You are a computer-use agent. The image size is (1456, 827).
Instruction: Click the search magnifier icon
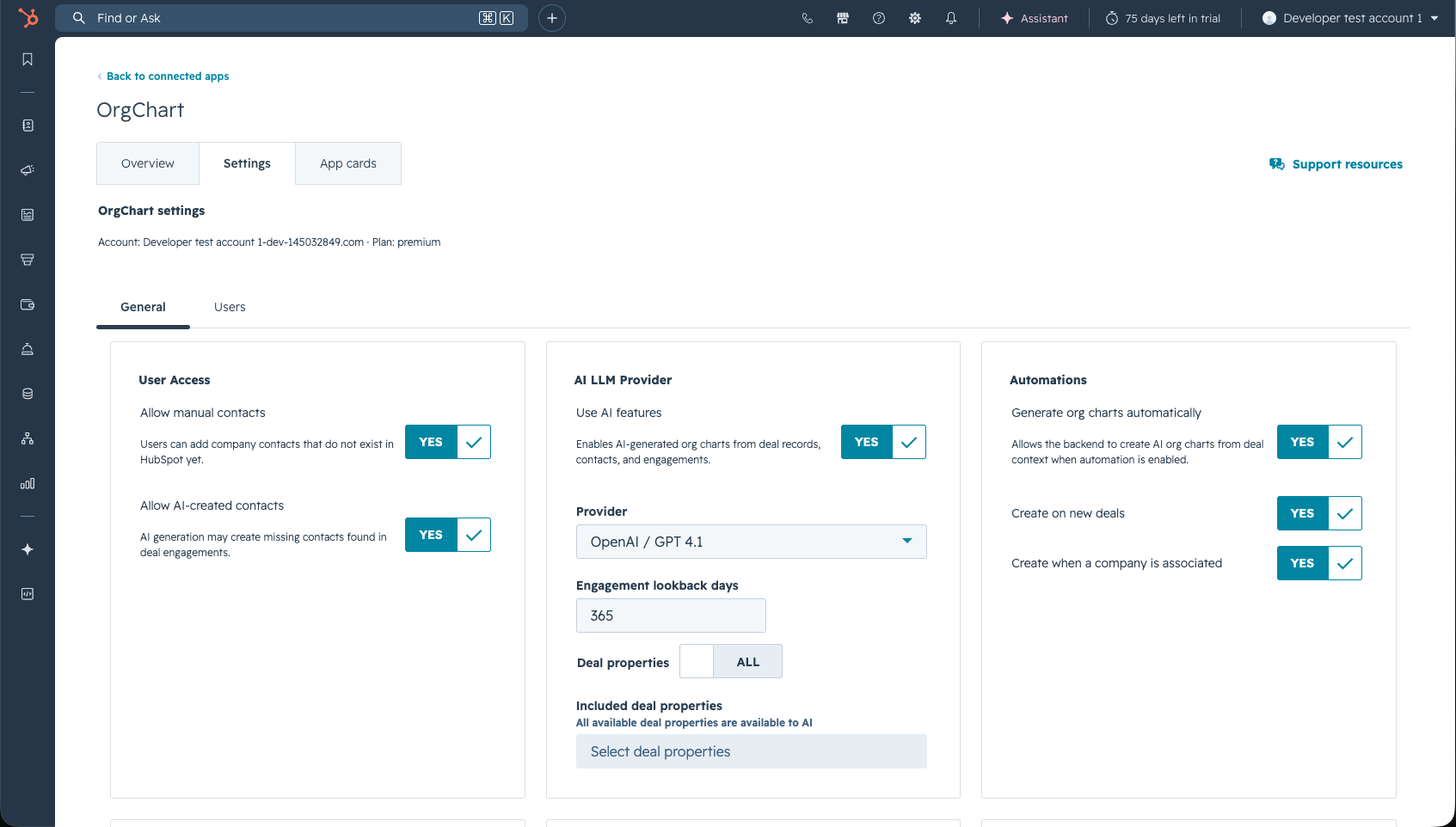(78, 18)
